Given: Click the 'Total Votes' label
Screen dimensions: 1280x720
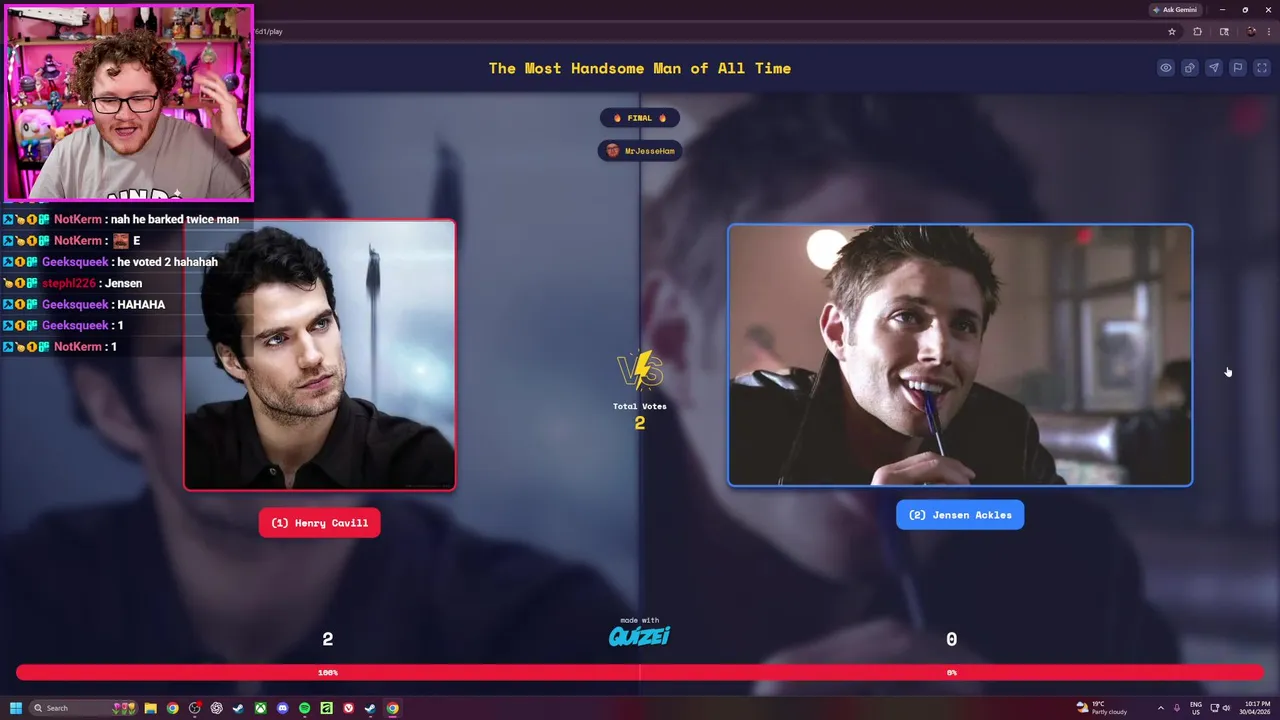Looking at the screenshot, I should [x=640, y=406].
